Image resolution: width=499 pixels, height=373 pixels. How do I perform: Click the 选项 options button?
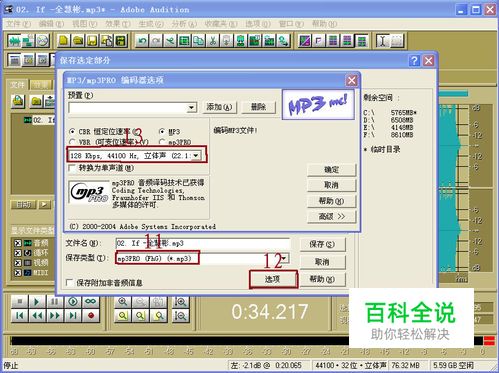273,279
